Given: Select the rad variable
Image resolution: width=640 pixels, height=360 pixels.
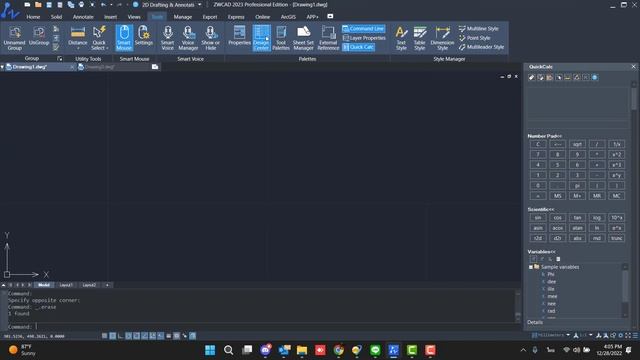Looking at the screenshot, I should pyautogui.click(x=551, y=311).
